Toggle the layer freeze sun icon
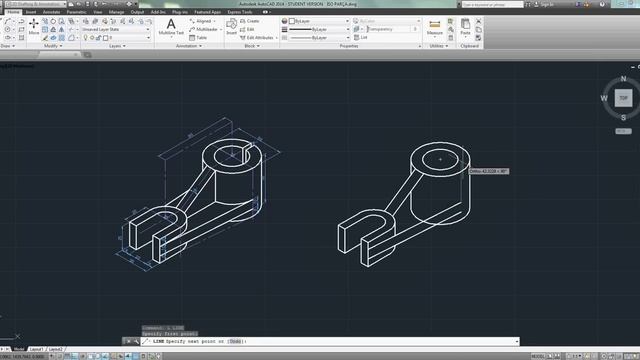The image size is (640, 360). (x=92, y=38)
